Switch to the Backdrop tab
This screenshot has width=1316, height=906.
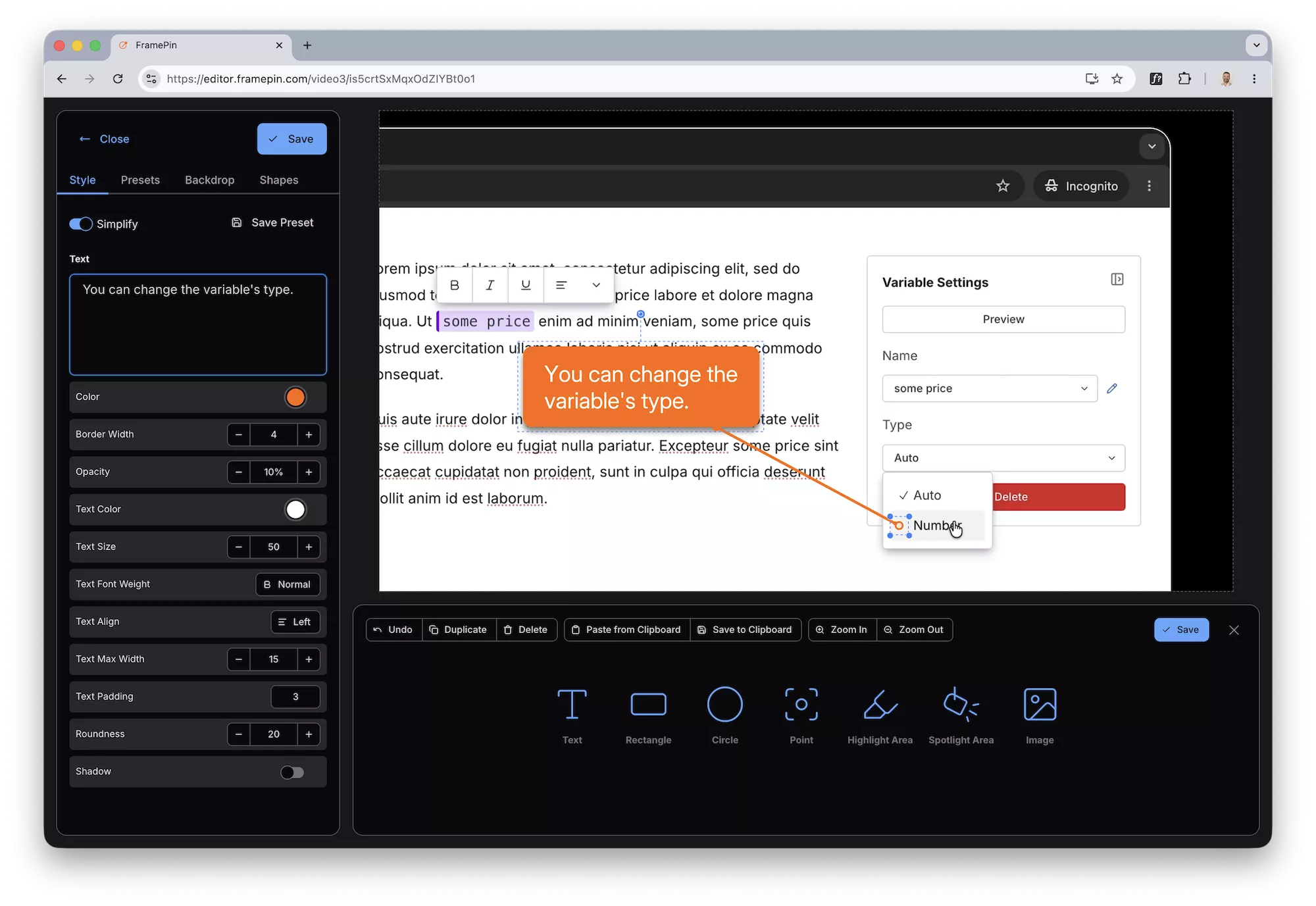pyautogui.click(x=209, y=180)
